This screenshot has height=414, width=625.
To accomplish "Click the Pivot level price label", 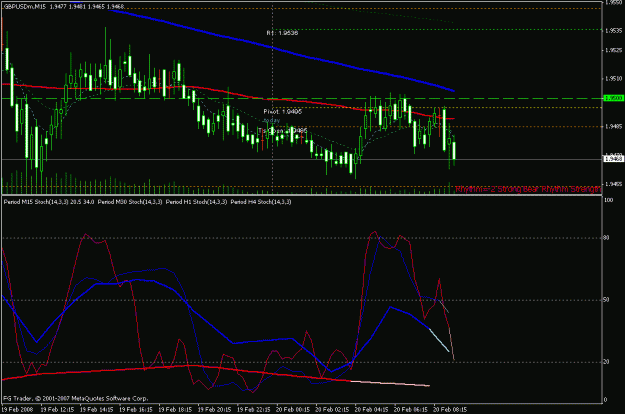I will (283, 112).
